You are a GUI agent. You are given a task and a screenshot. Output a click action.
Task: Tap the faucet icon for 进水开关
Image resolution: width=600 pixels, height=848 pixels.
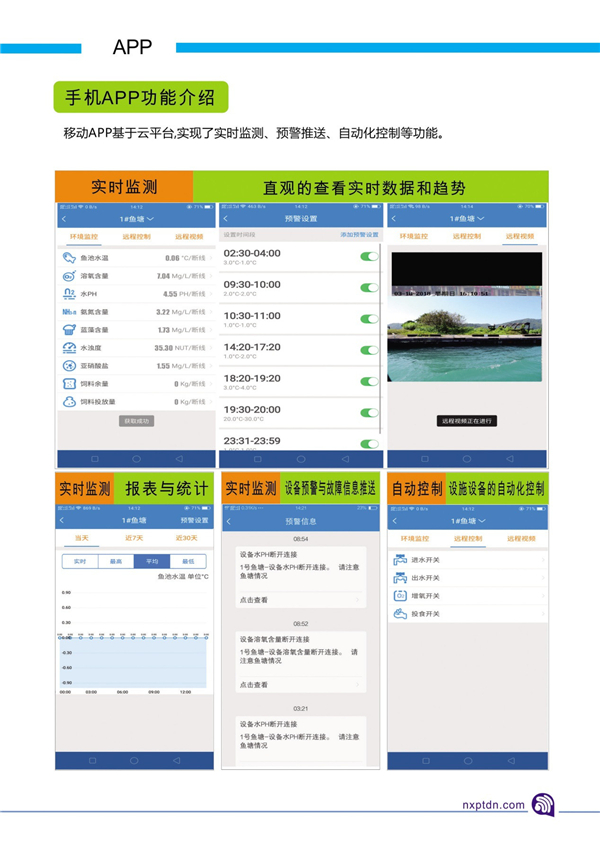[400, 560]
